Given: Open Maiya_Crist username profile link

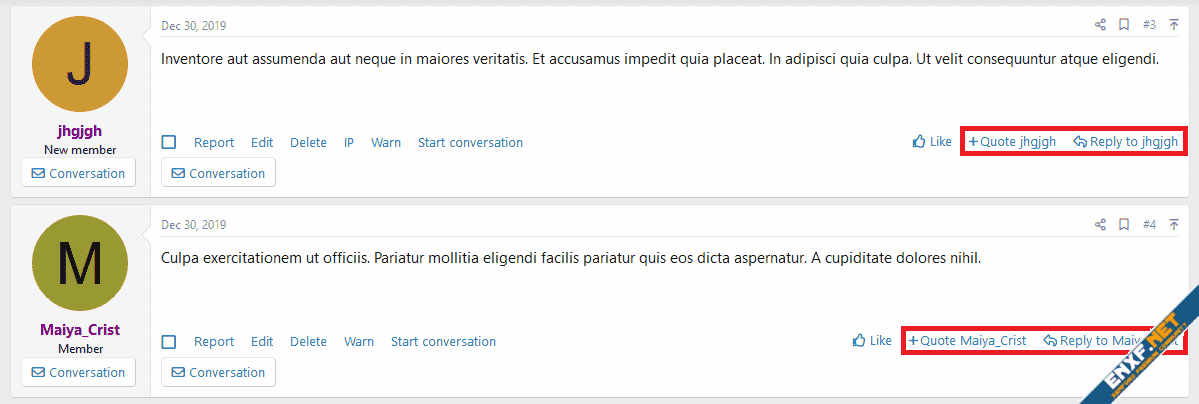Looking at the screenshot, I should (80, 330).
